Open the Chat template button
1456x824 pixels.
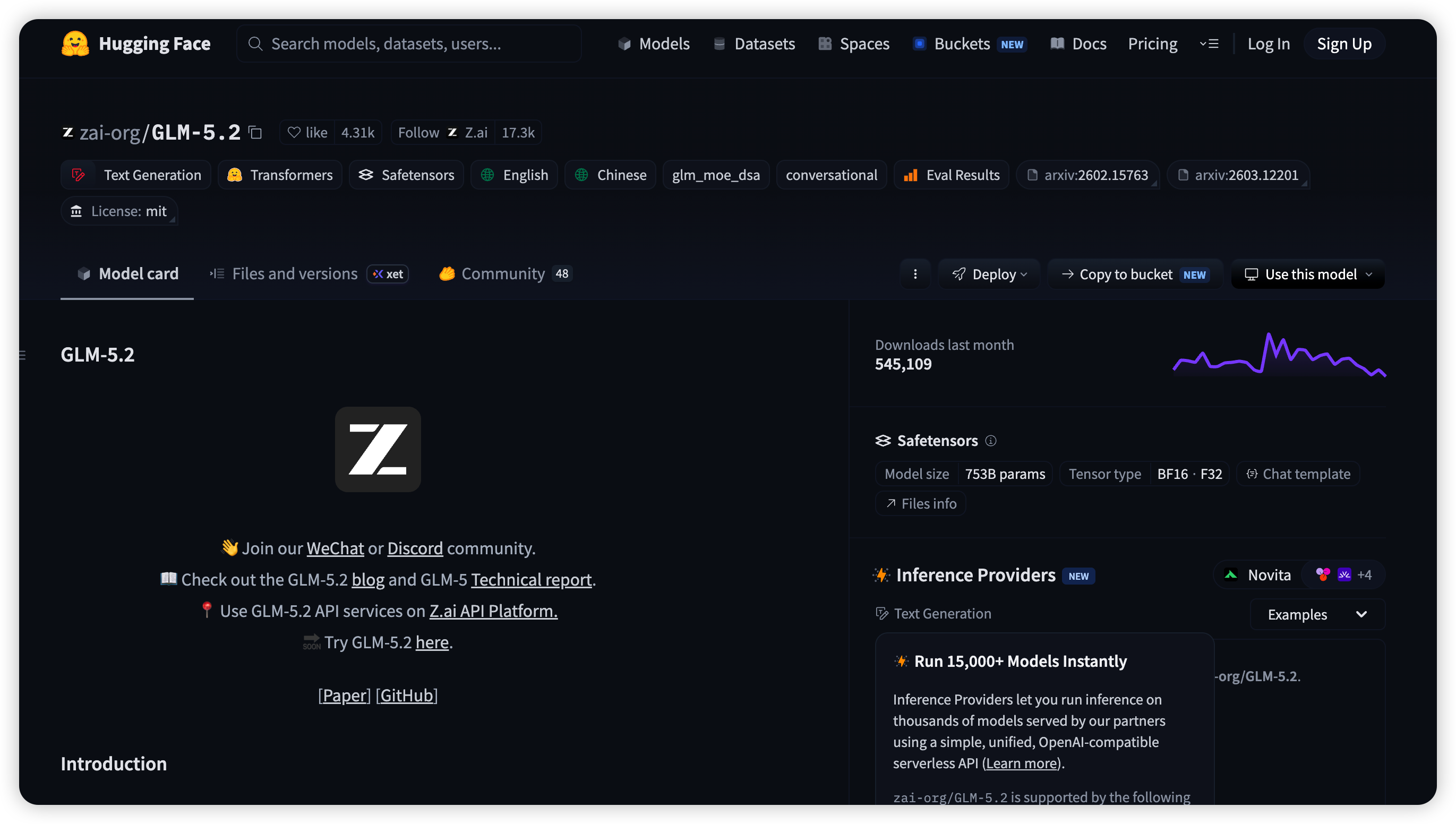click(x=1298, y=474)
